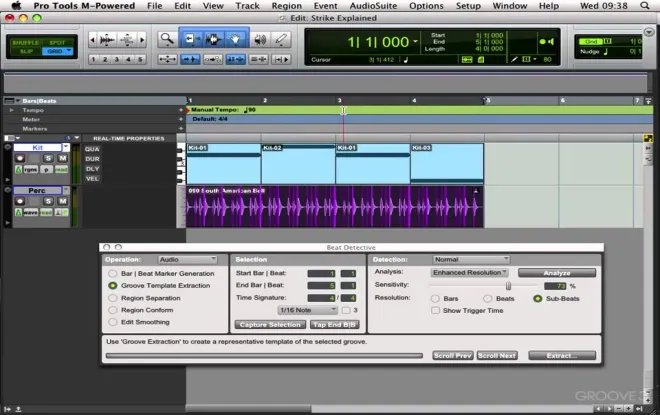
Task: Open the Setup menu
Action: 468,6
